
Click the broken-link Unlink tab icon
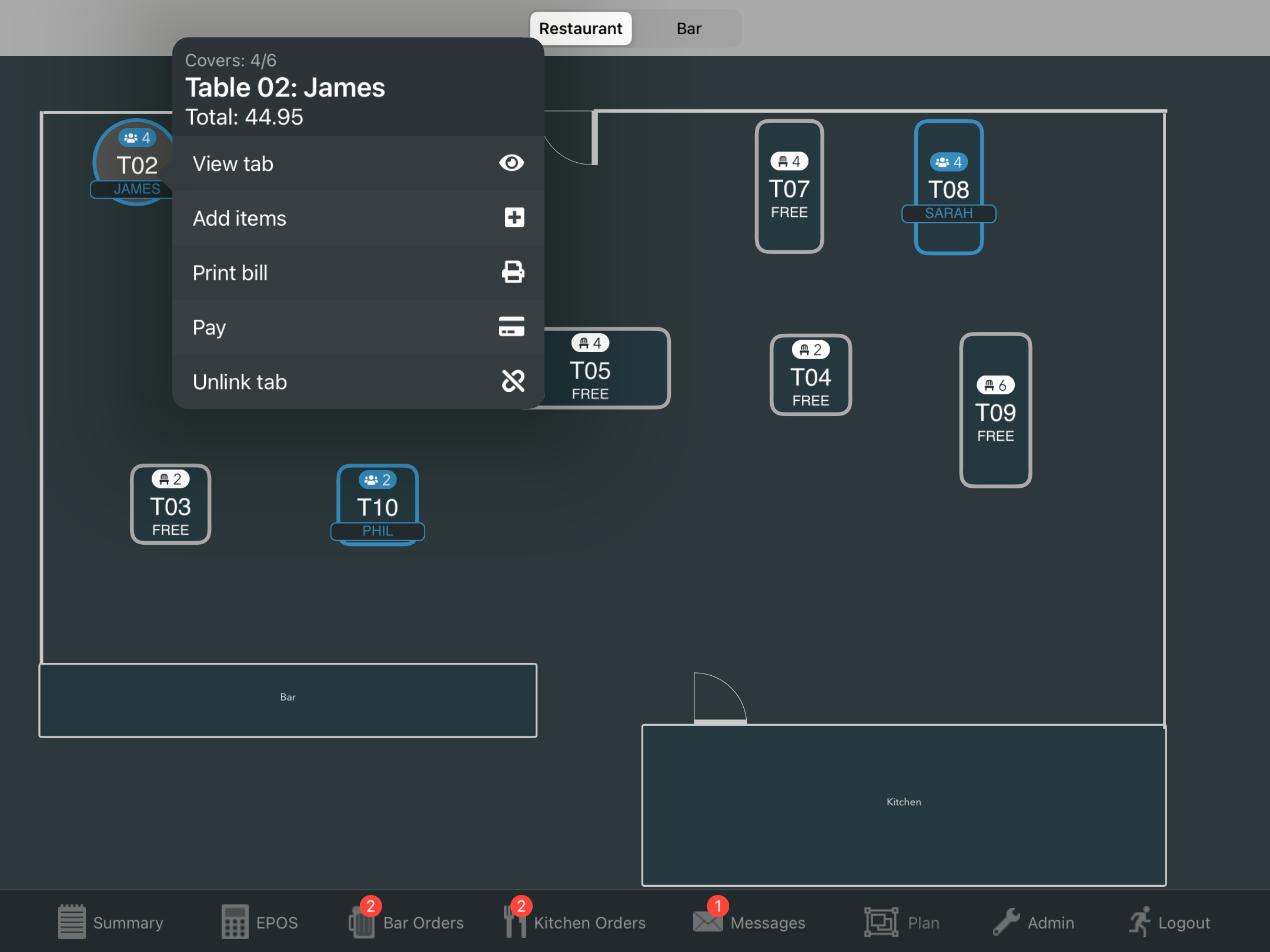[x=513, y=381]
